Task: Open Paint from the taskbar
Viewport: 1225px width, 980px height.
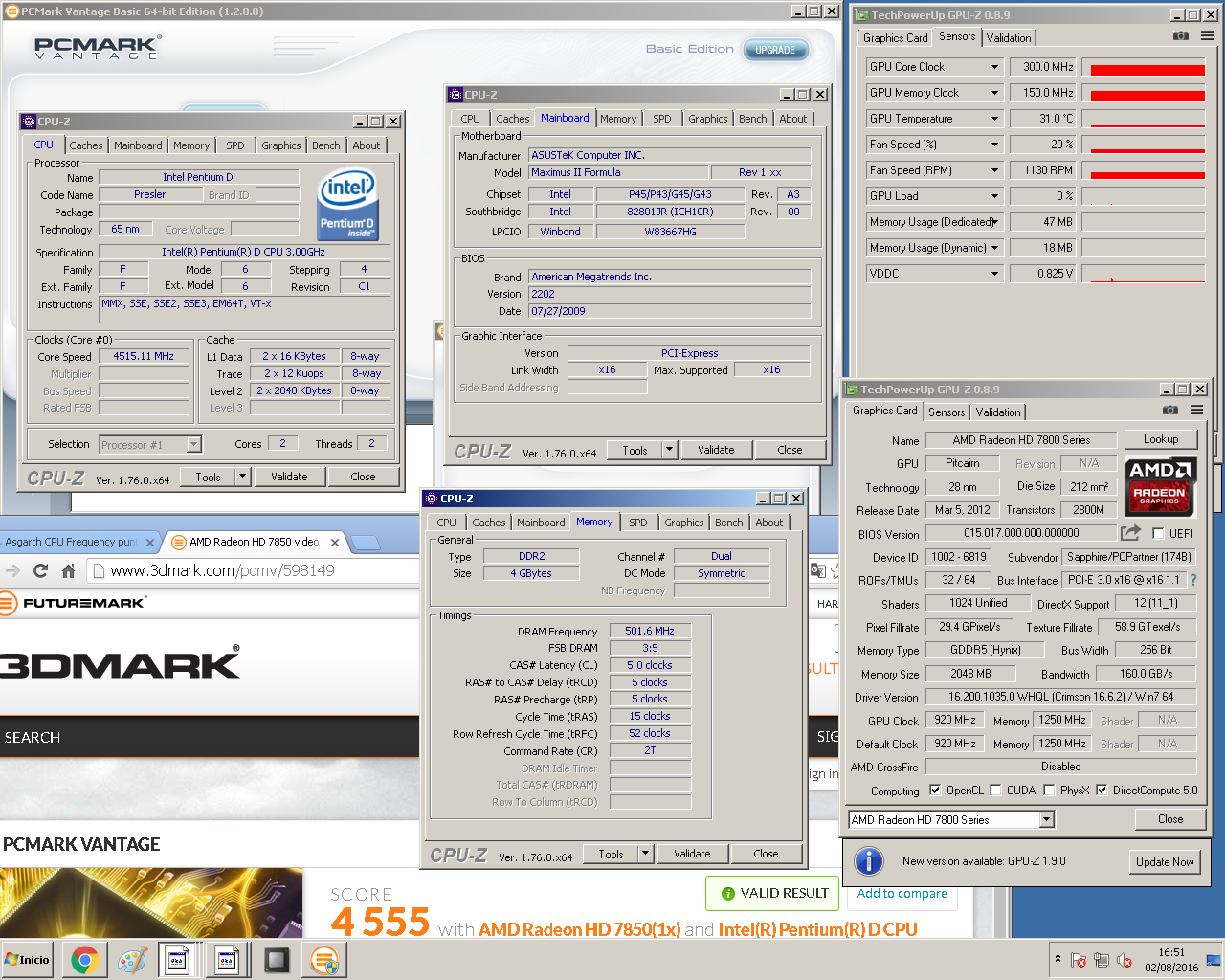Action: tap(132, 960)
